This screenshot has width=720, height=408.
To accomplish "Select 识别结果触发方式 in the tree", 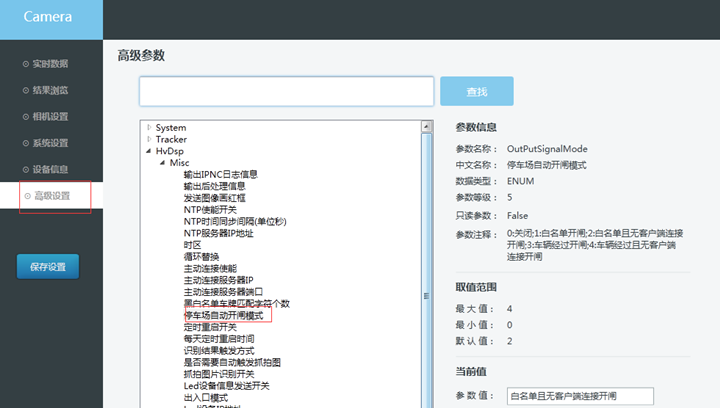I will coord(219,351).
